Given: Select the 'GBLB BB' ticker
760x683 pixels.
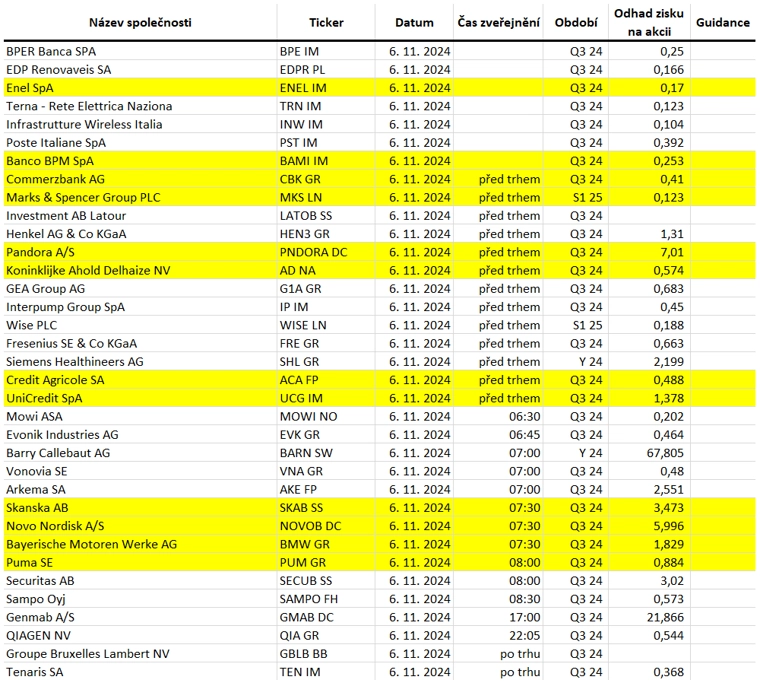Looking at the screenshot, I should point(303,654).
